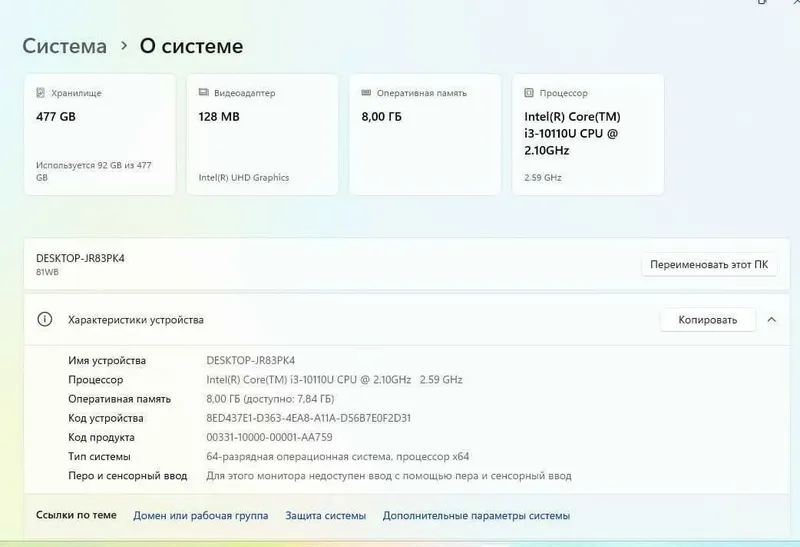Click the Код продукта label
The width and height of the screenshot is (800, 547).
tap(101, 437)
